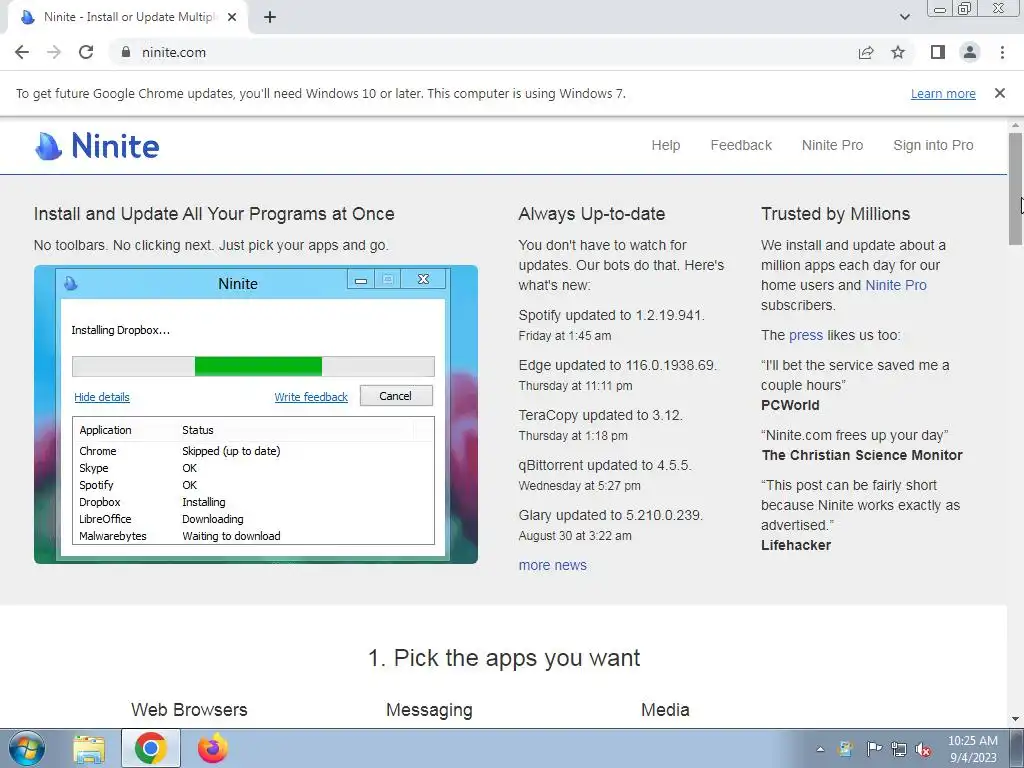Click the 'Always Up-to-date' heading

[x=592, y=214]
